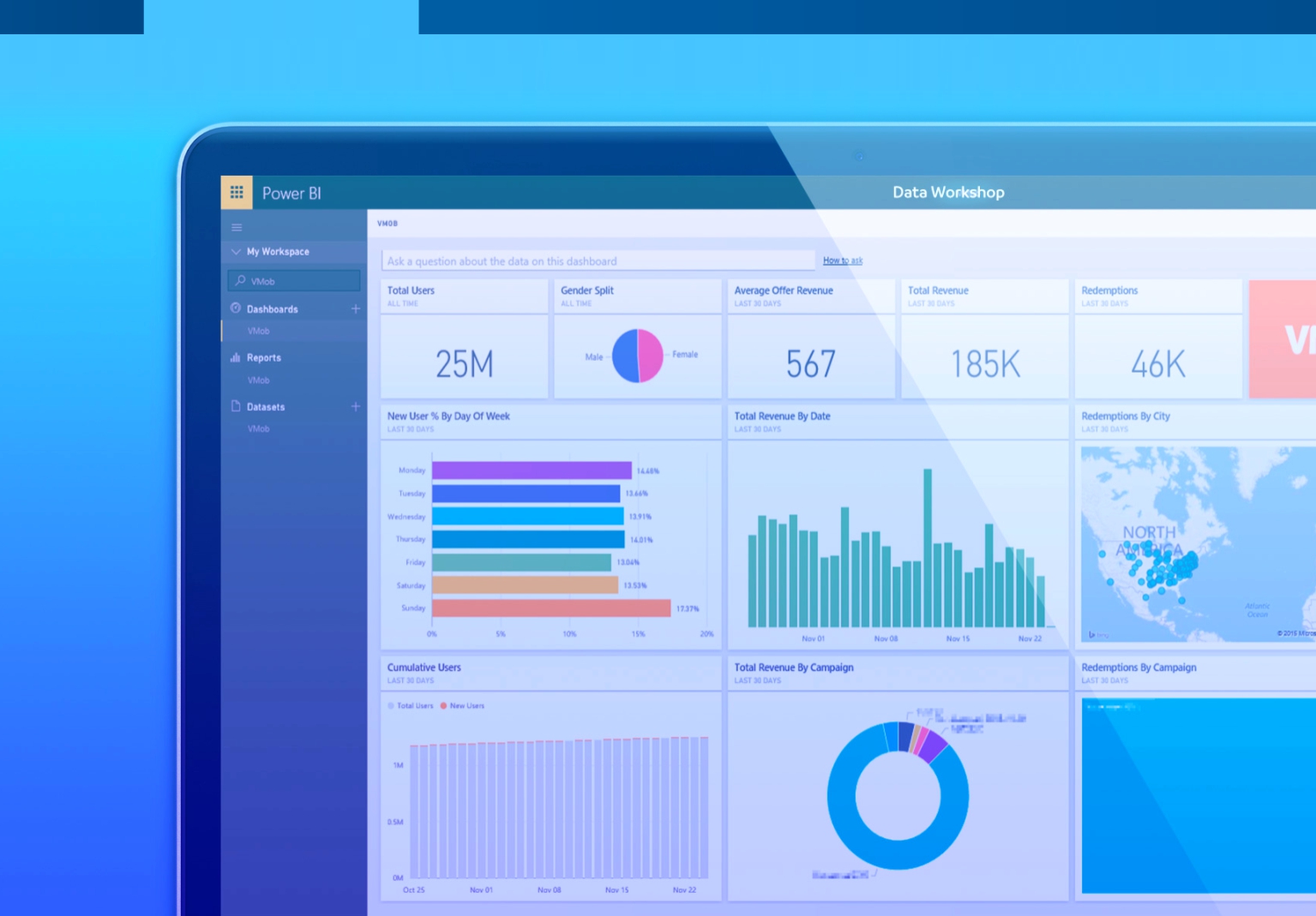Image resolution: width=1316 pixels, height=916 pixels.
Task: Click the North America map
Action: coord(1199,543)
